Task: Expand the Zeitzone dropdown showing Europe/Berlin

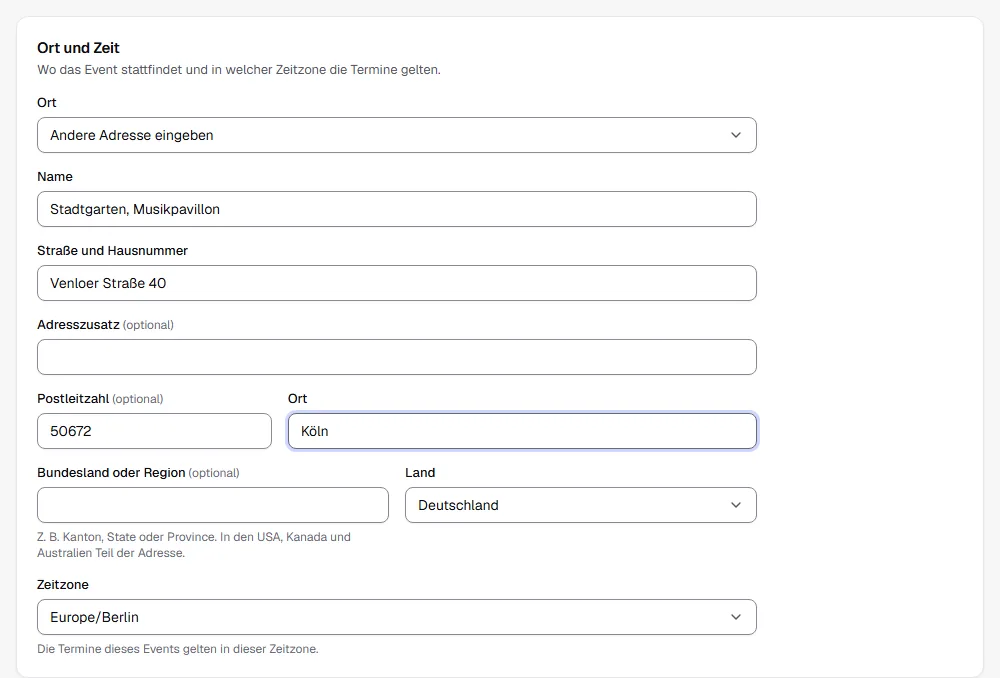Action: click(397, 617)
